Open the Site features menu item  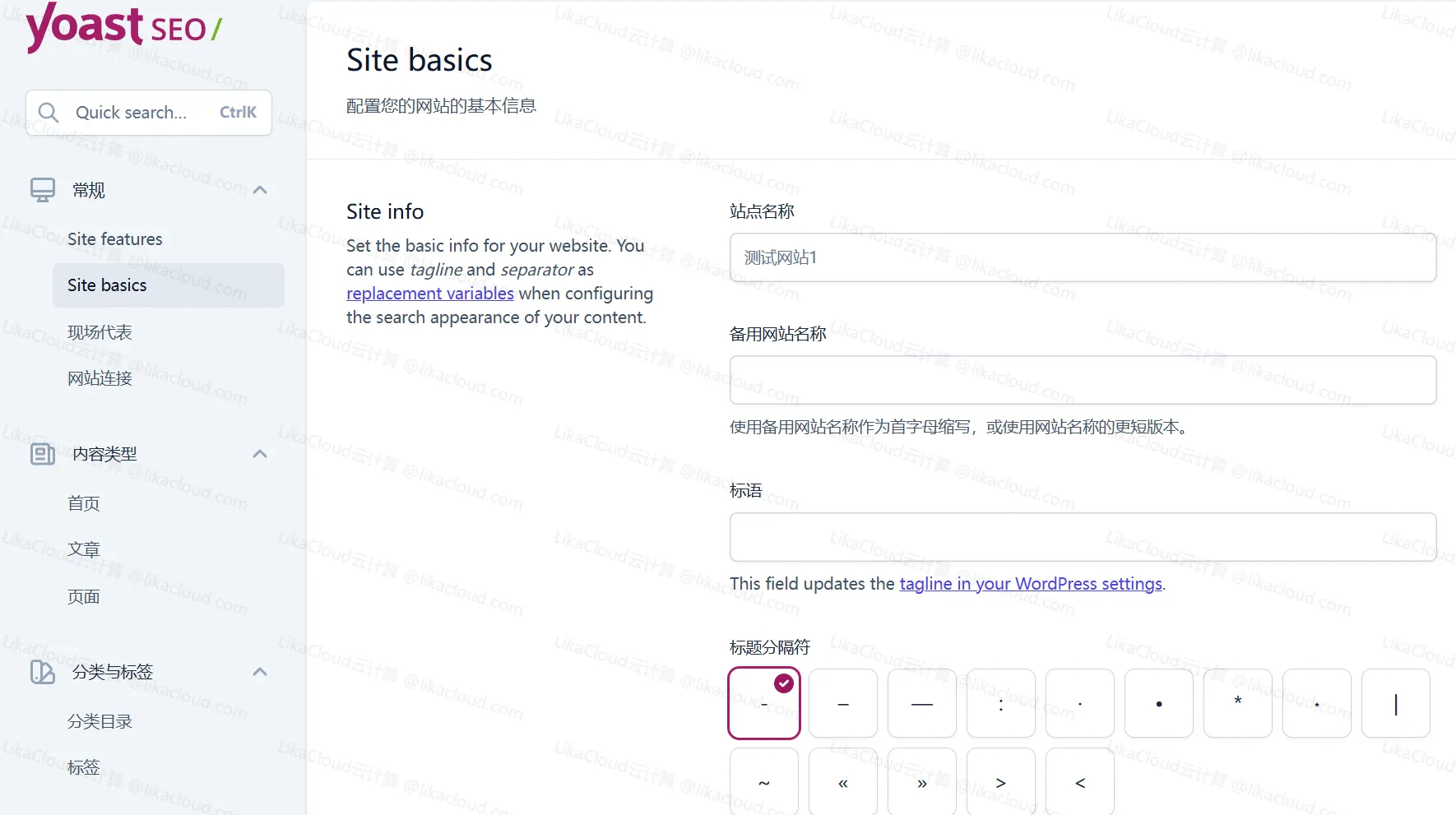115,239
